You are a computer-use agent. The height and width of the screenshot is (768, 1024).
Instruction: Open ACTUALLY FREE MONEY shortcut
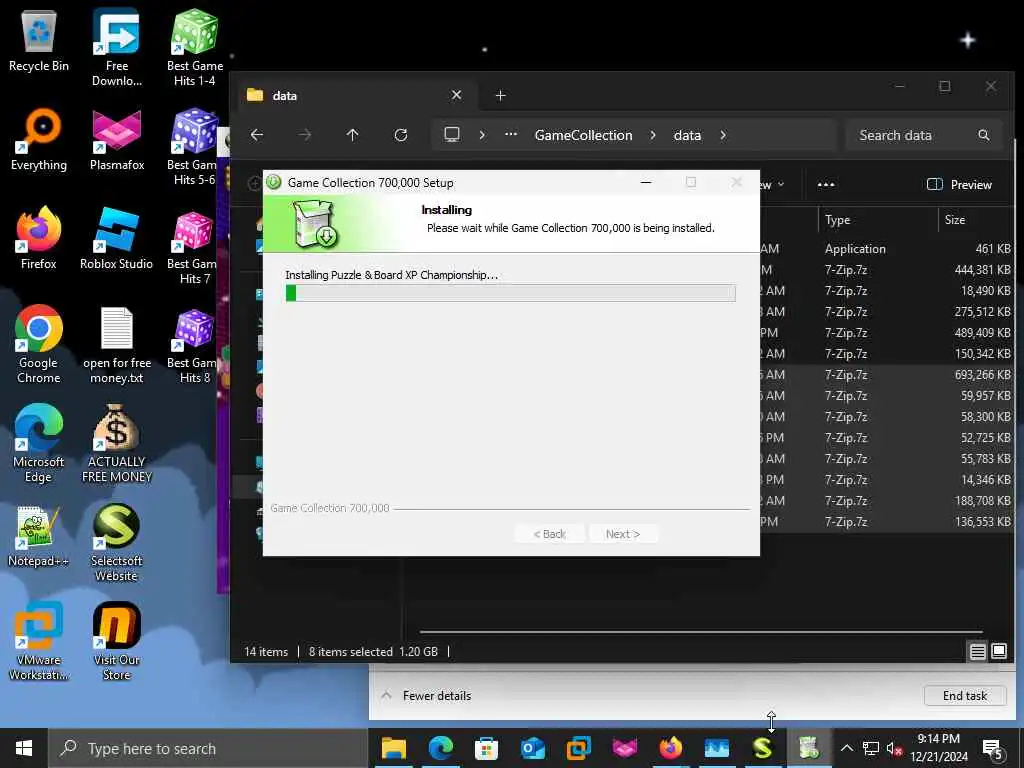click(x=116, y=444)
